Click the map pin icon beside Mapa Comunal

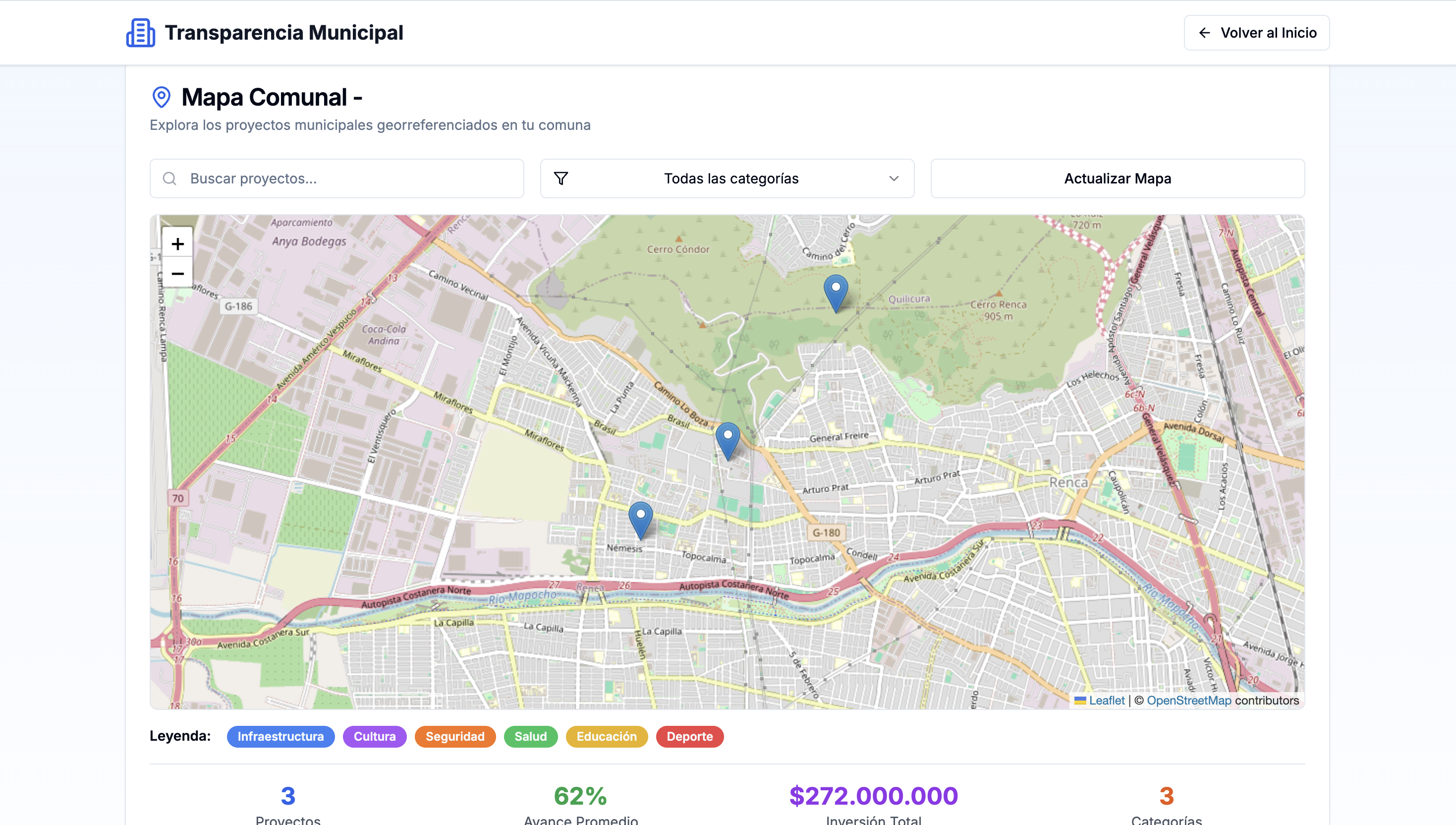point(162,97)
